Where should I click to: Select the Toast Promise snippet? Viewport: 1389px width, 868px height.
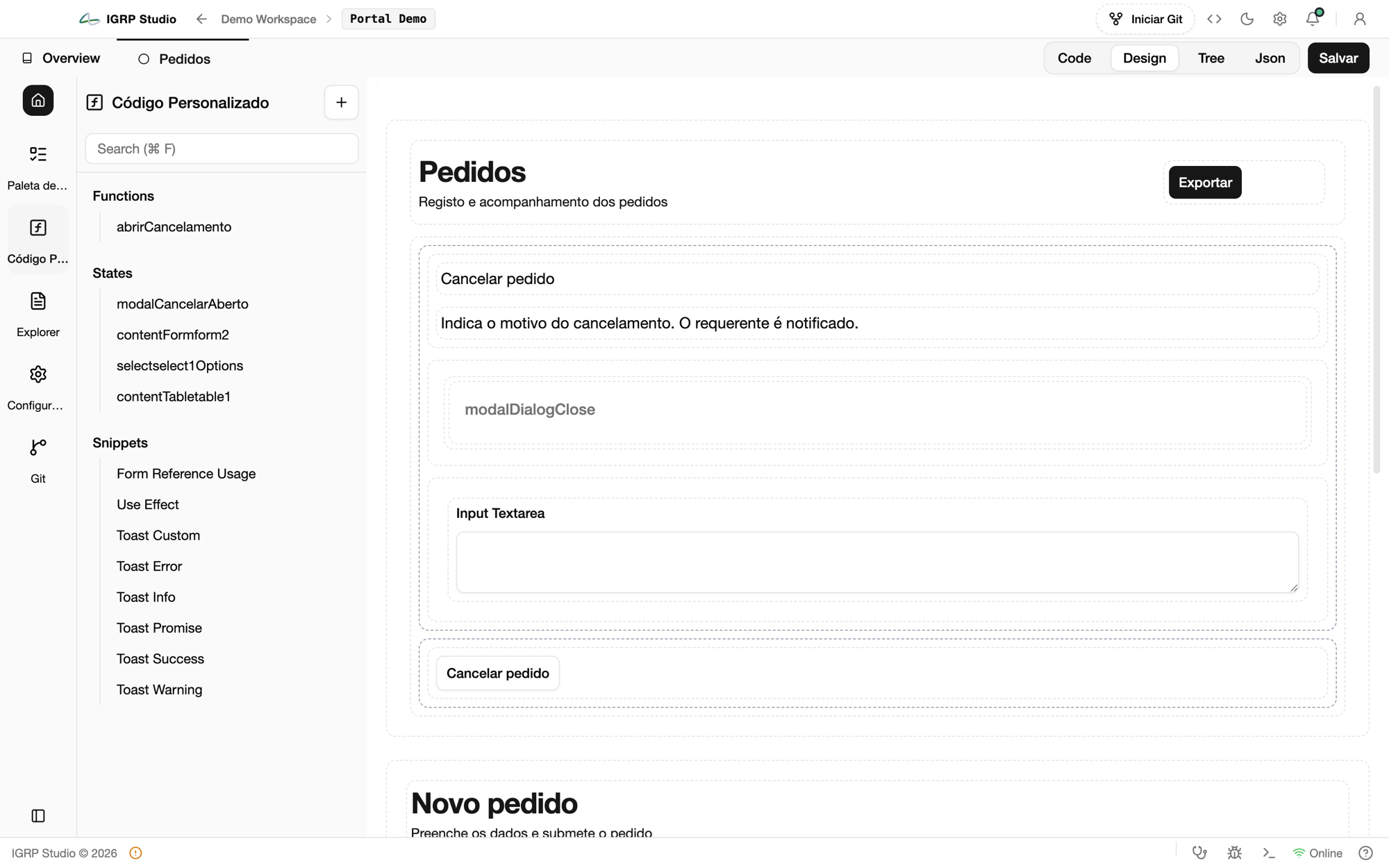point(159,628)
